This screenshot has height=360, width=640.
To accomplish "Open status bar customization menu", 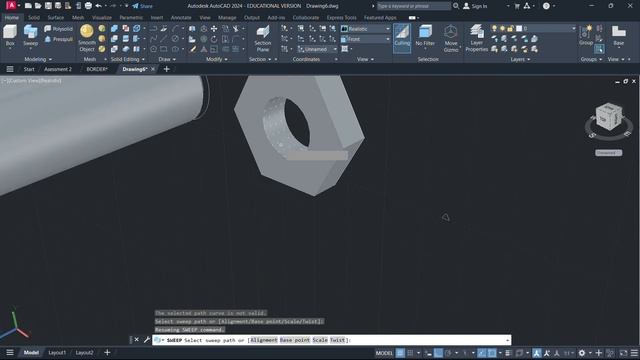I will pyautogui.click(x=634, y=353).
